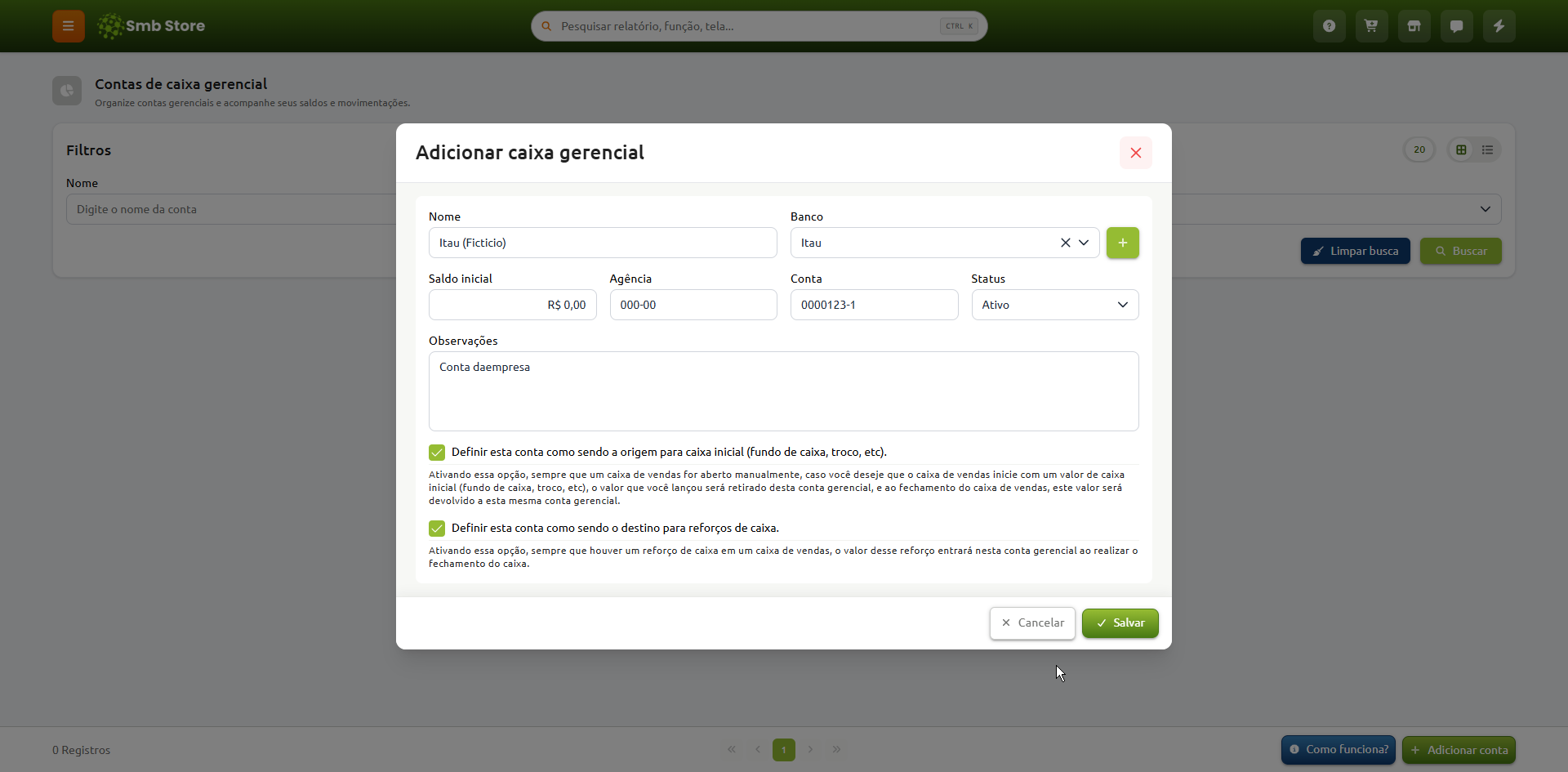1568x772 pixels.
Task: Open the hamburger menu in the header
Action: pyautogui.click(x=69, y=26)
